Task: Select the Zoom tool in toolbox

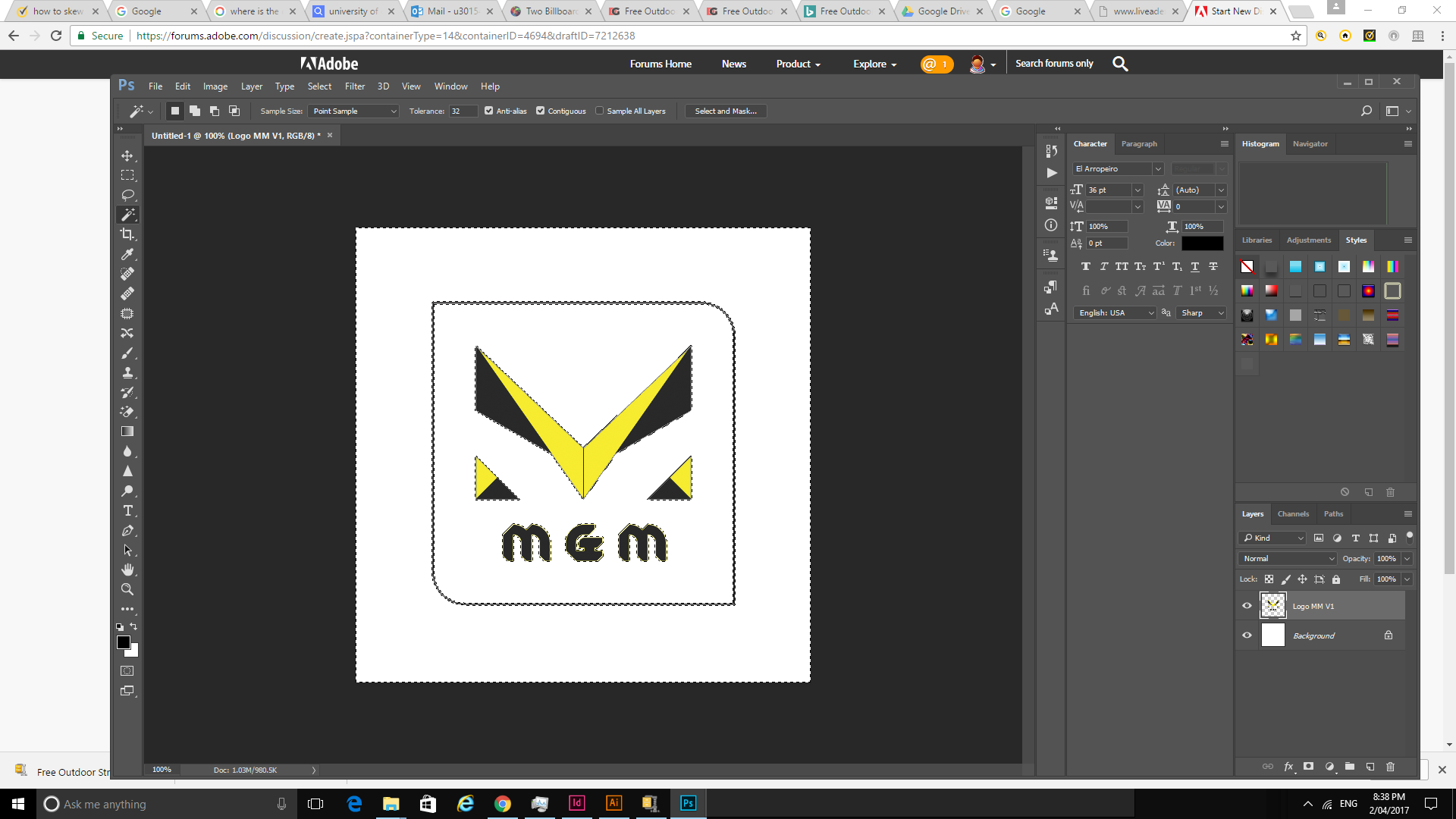Action: [x=127, y=589]
